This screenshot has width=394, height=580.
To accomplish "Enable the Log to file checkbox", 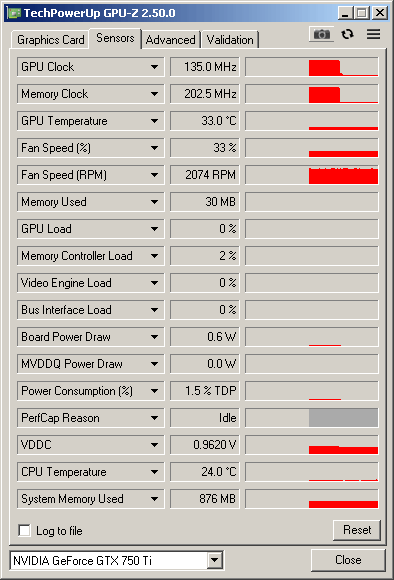I will coord(24,530).
